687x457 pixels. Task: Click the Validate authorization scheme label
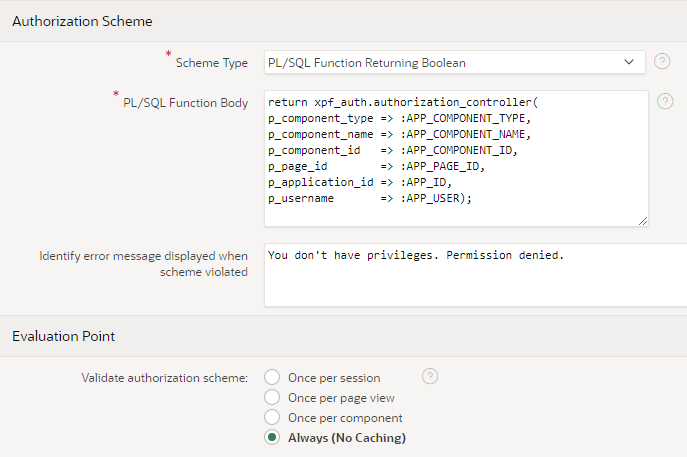tap(165, 378)
